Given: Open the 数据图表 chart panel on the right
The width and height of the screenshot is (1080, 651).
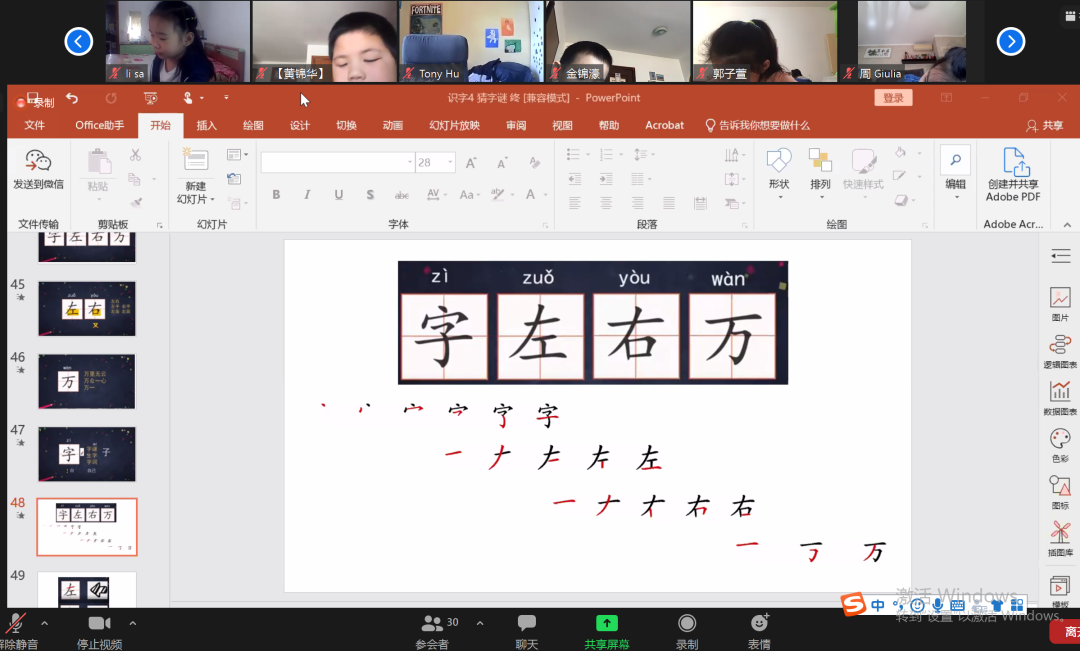Looking at the screenshot, I should pos(1060,390).
